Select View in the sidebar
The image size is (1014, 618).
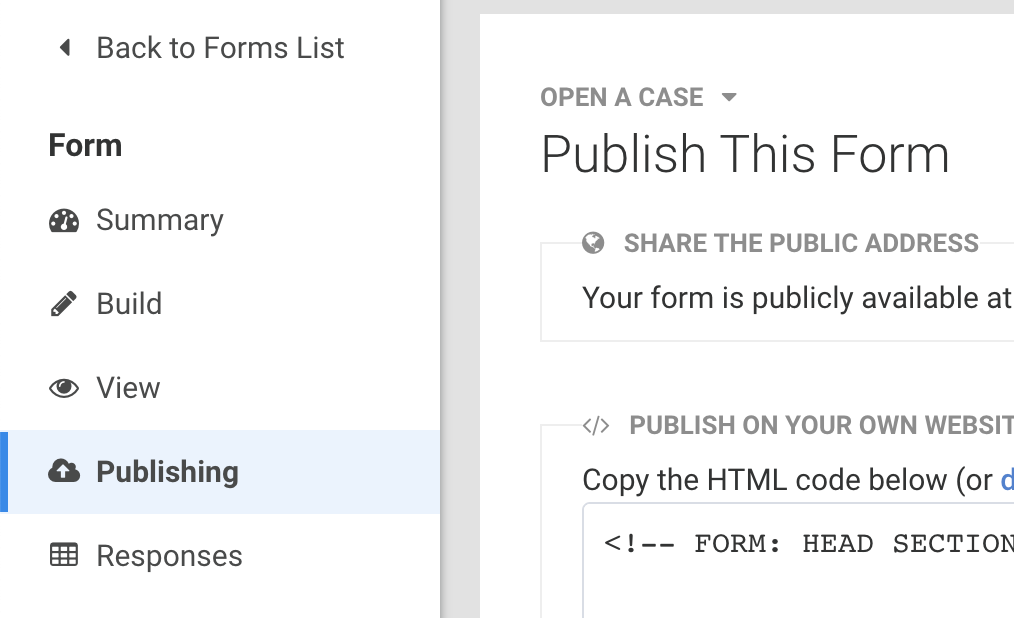point(128,388)
